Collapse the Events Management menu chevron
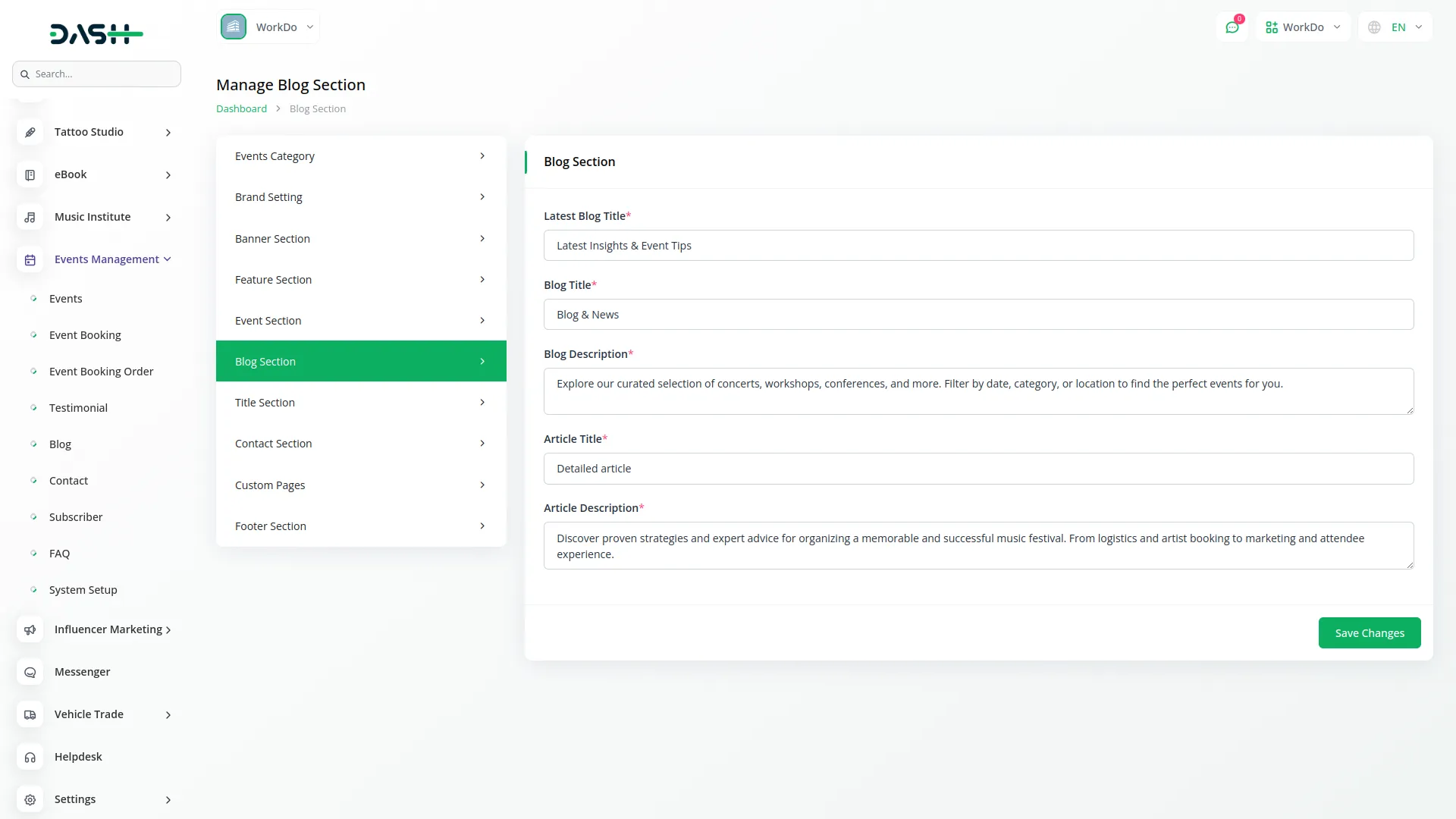Screen dimensions: 1456x819 coord(168,259)
